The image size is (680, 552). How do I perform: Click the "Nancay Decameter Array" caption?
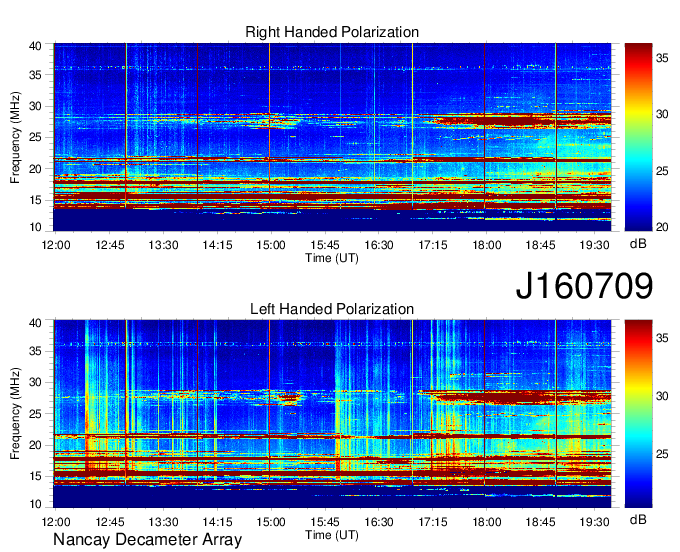click(x=147, y=540)
